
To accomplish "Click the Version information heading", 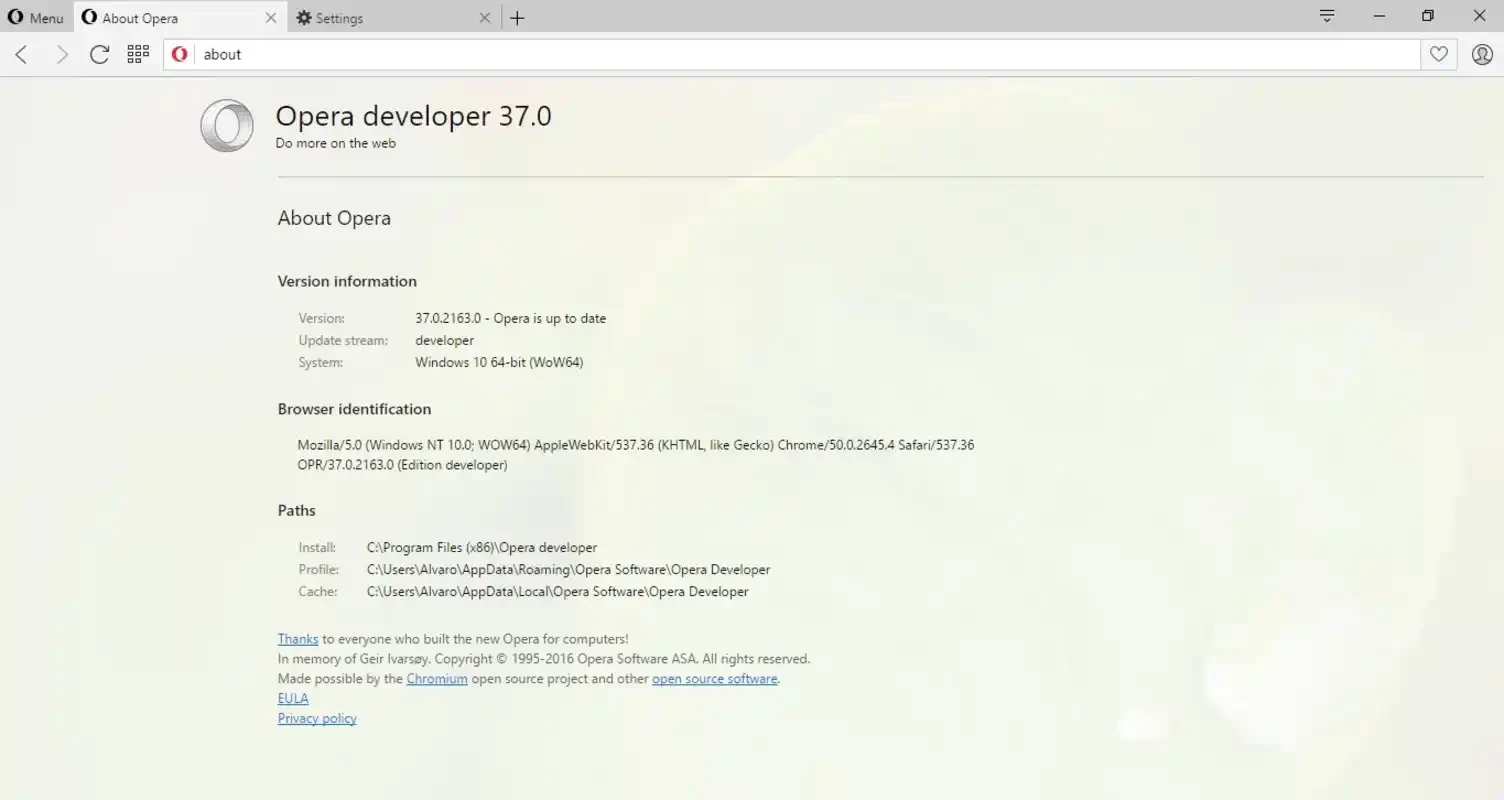I will tap(347, 281).
